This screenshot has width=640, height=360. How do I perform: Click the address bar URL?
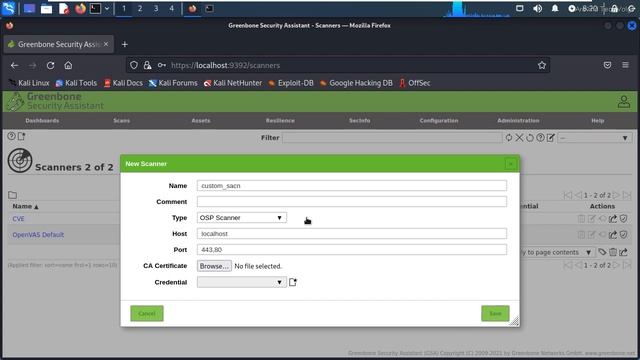click(x=225, y=65)
